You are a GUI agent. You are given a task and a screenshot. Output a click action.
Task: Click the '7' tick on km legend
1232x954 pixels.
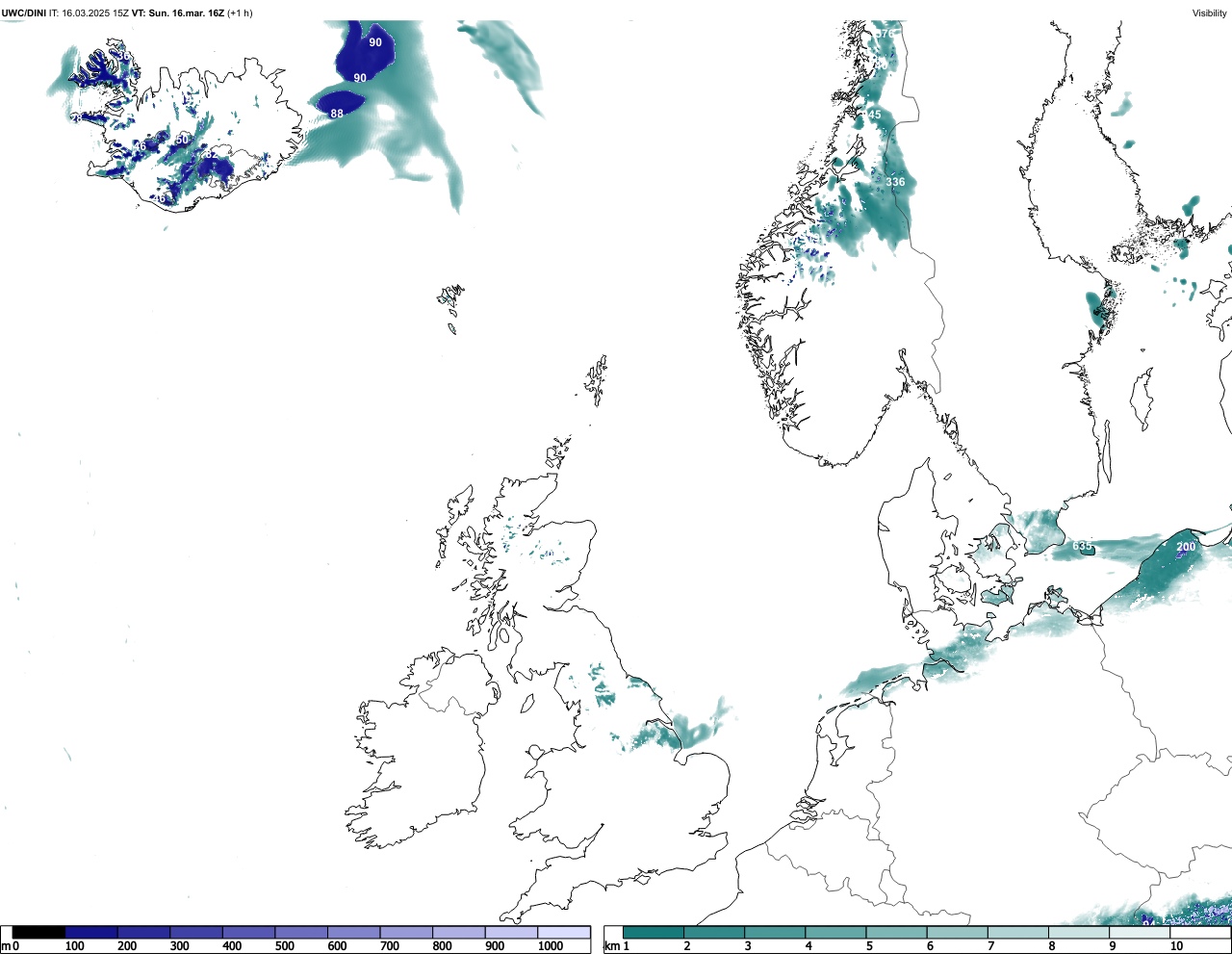point(990,946)
